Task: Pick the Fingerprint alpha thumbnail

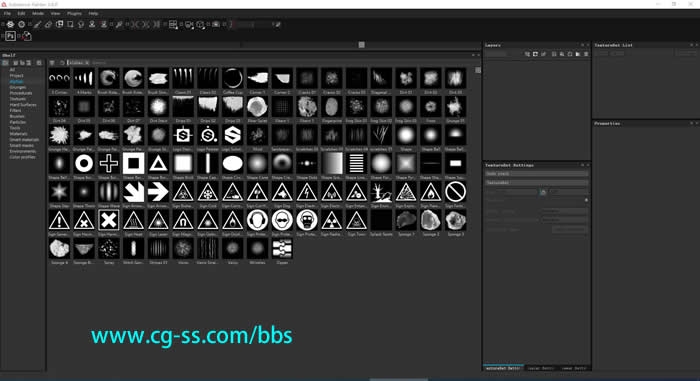Action: tap(332, 107)
